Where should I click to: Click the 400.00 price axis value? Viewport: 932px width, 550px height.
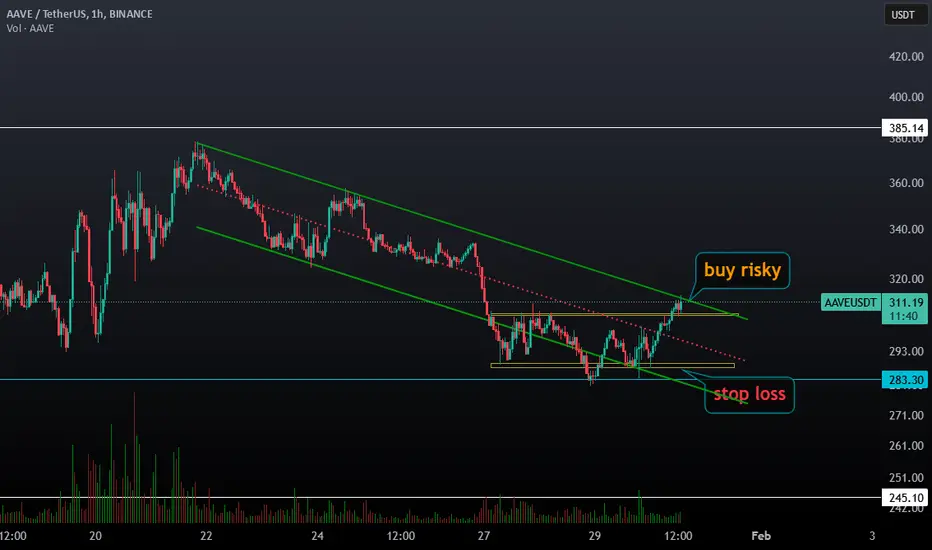[x=906, y=97]
